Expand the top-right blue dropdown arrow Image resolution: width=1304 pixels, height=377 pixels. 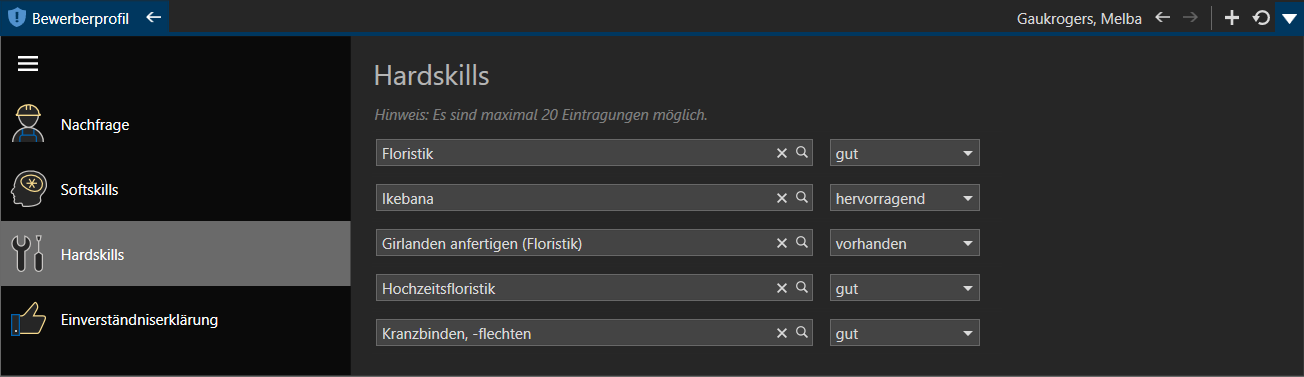tap(1289, 17)
